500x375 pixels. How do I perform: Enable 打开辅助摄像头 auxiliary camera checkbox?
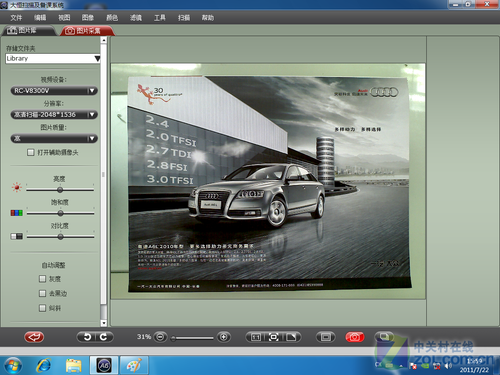(x=31, y=152)
